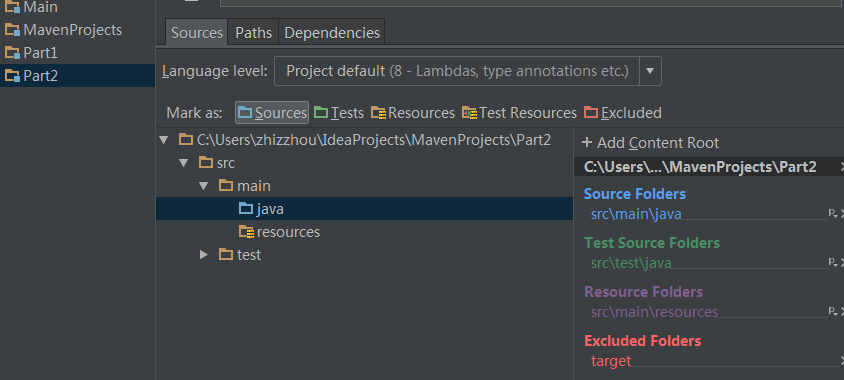
Task: Mark folder as Tests
Action: [339, 113]
